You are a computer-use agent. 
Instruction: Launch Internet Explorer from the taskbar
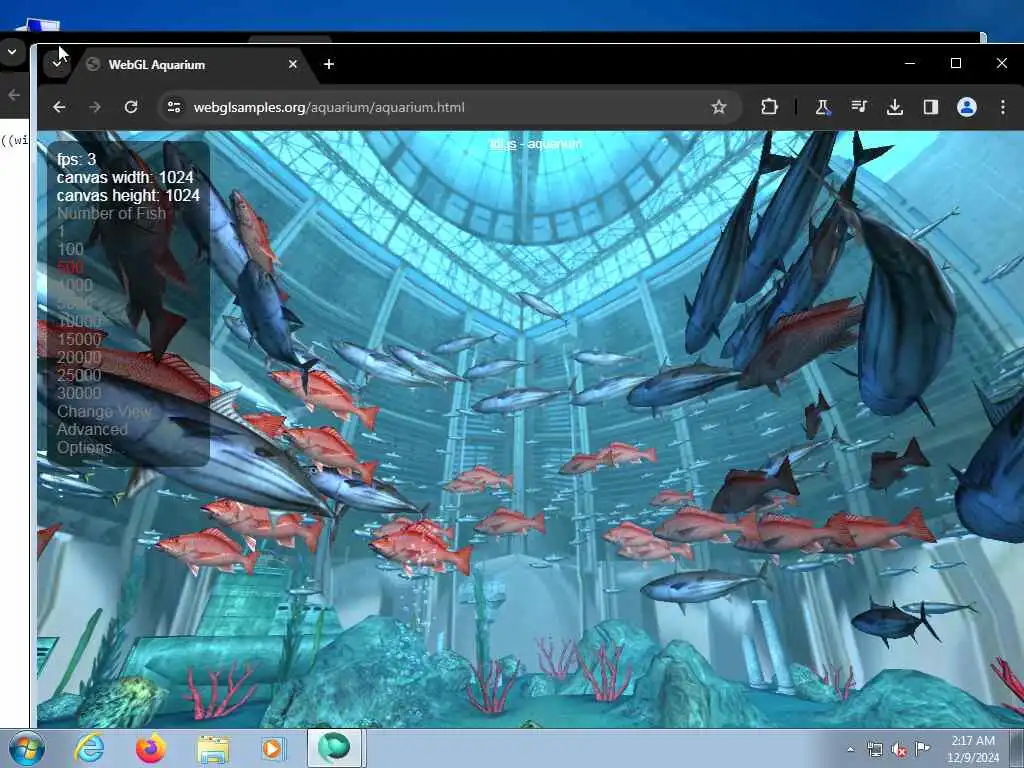(x=89, y=748)
